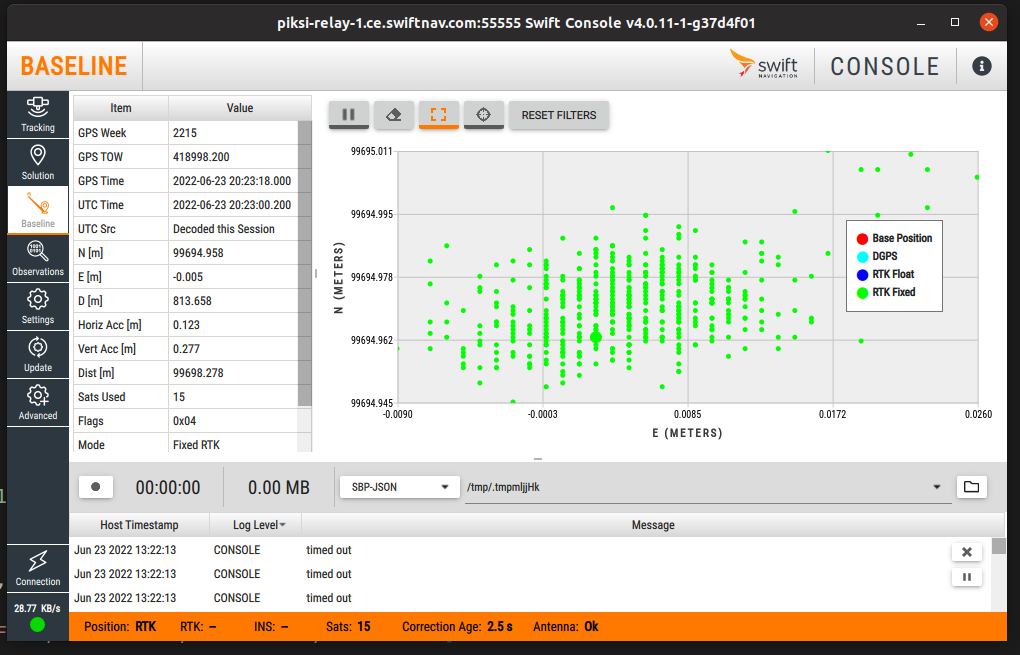Click the 28.77 KB/s data rate

pyautogui.click(x=37, y=609)
